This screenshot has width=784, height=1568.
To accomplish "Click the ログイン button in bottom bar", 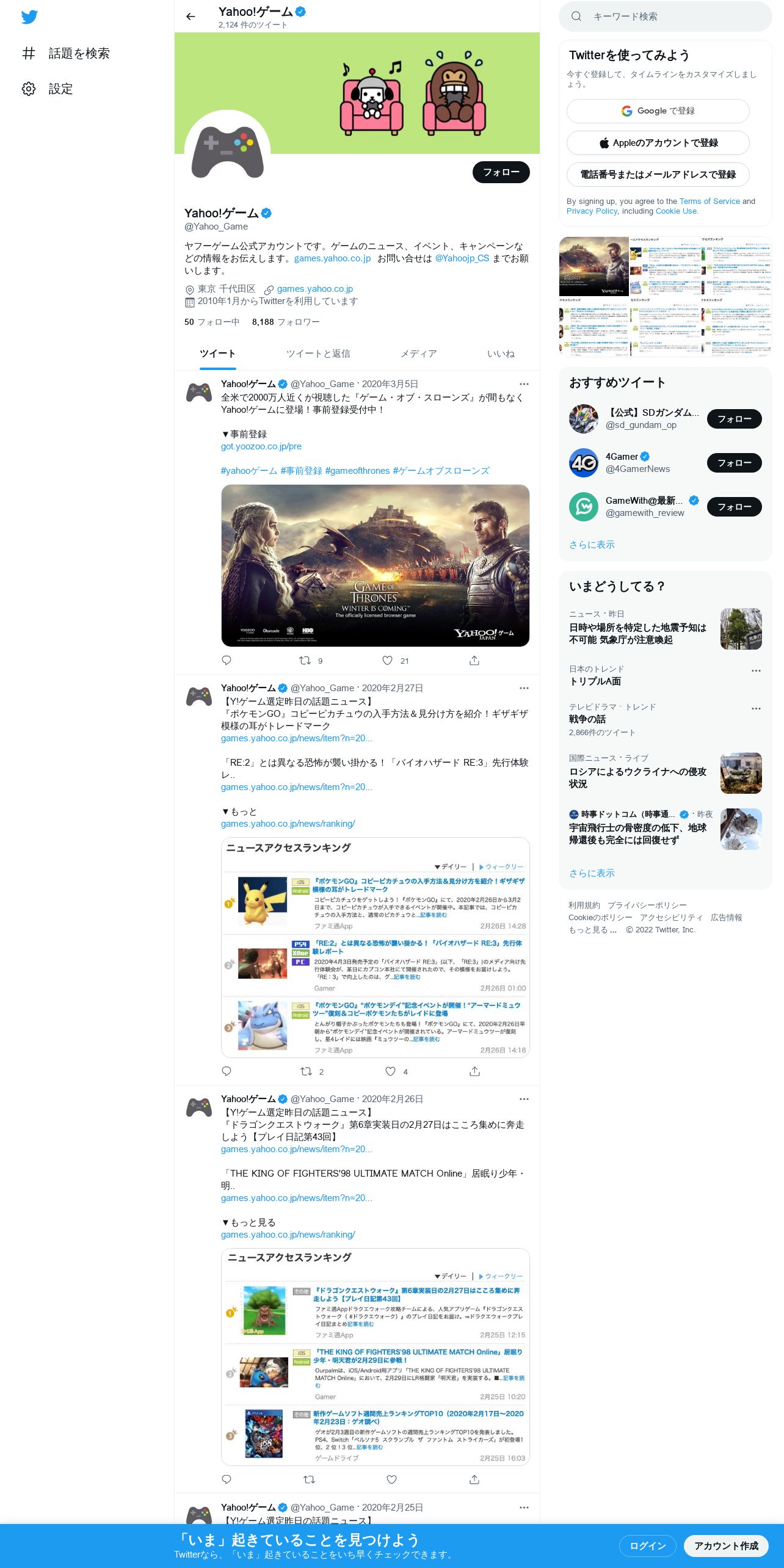I will click(x=647, y=1546).
